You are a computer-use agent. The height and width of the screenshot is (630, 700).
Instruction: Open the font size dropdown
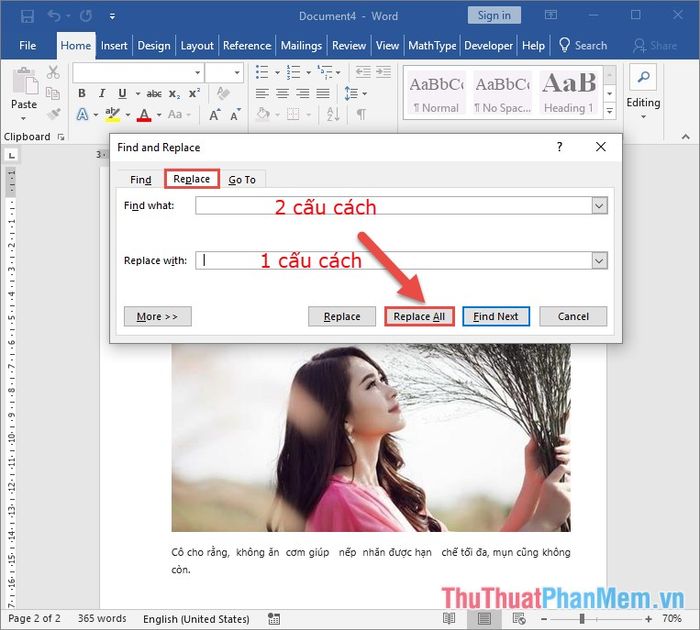click(x=237, y=72)
